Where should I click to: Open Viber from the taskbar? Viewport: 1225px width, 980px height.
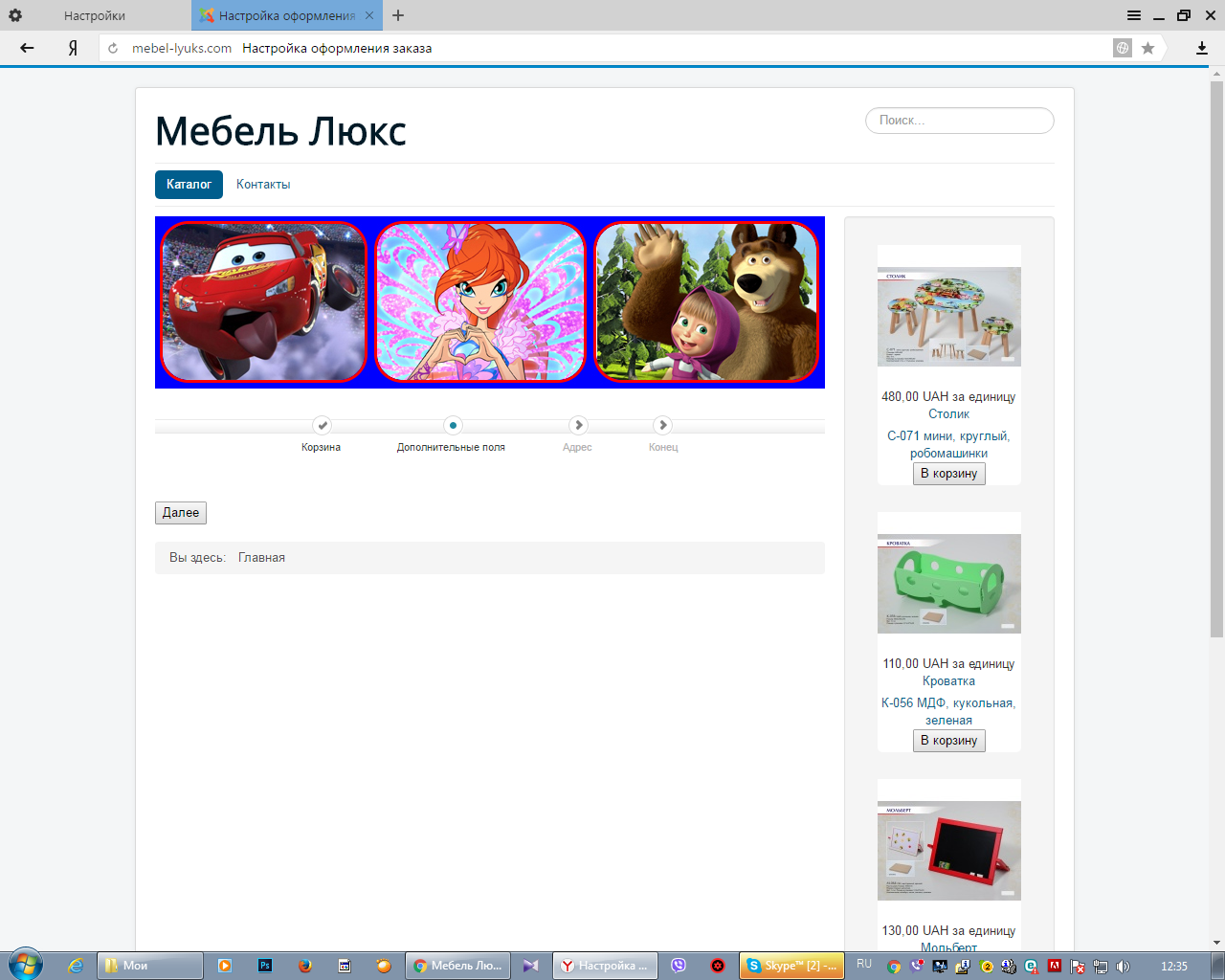pyautogui.click(x=679, y=966)
